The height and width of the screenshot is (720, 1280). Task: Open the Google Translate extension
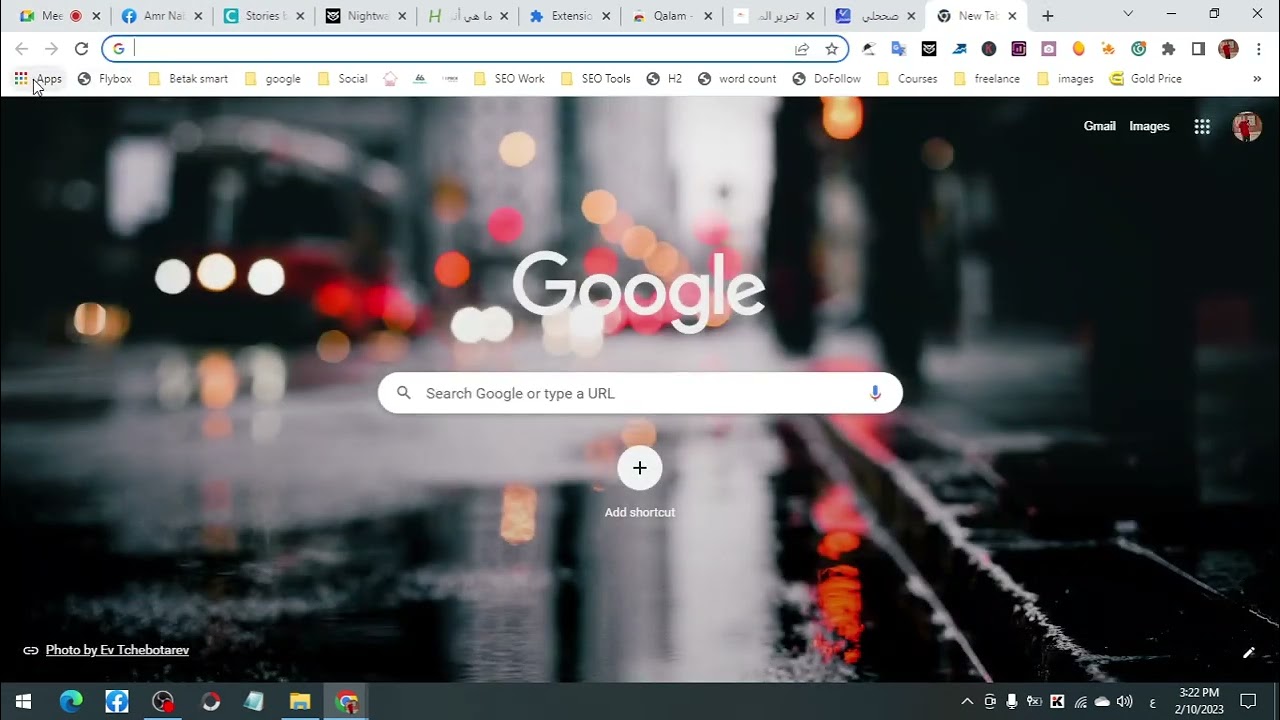899,49
